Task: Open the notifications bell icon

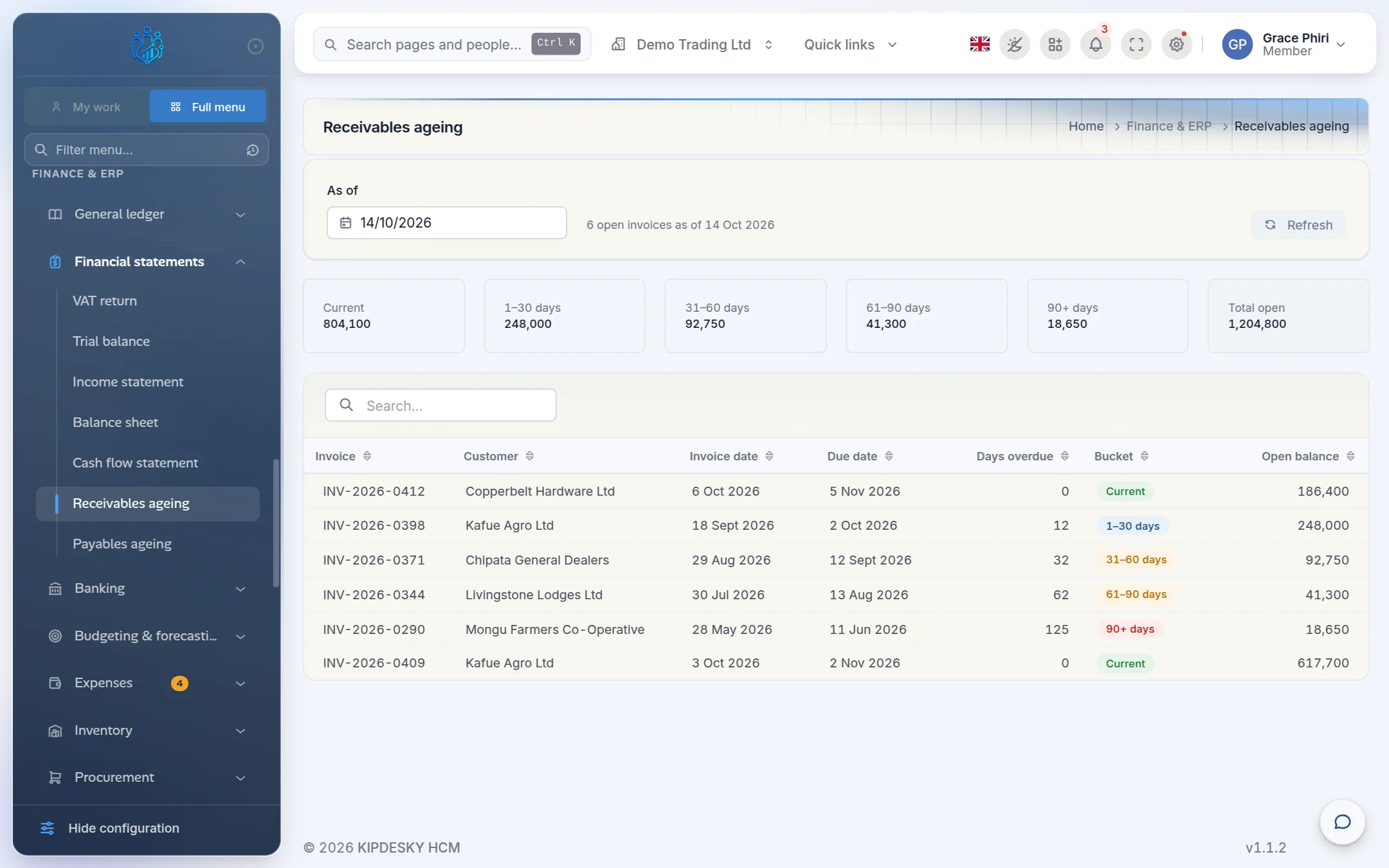Action: click(1096, 44)
